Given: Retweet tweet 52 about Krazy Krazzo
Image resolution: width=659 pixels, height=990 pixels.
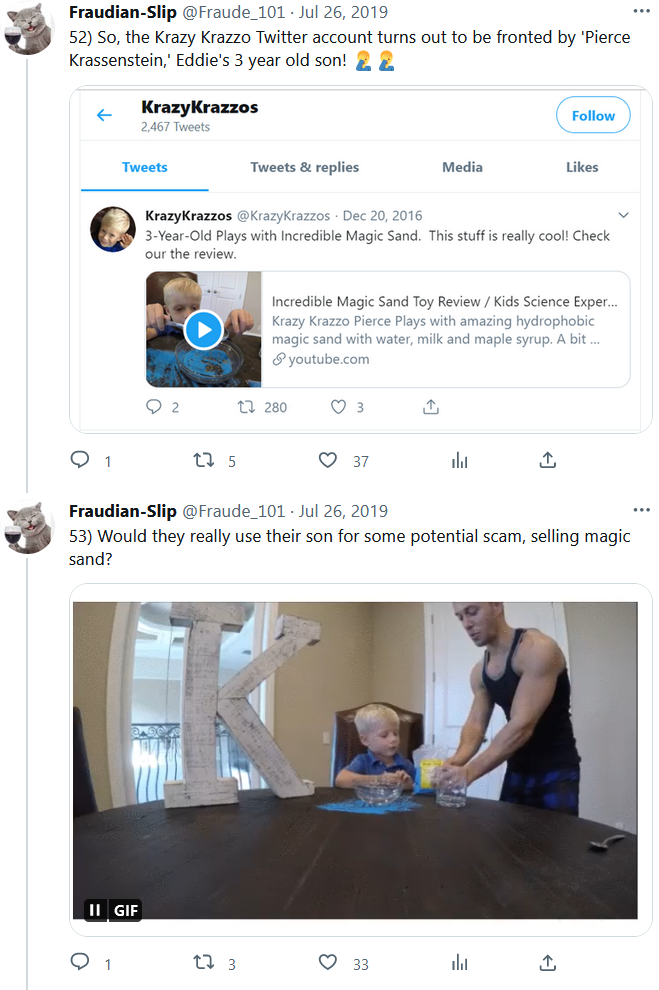Looking at the screenshot, I should click(x=204, y=460).
